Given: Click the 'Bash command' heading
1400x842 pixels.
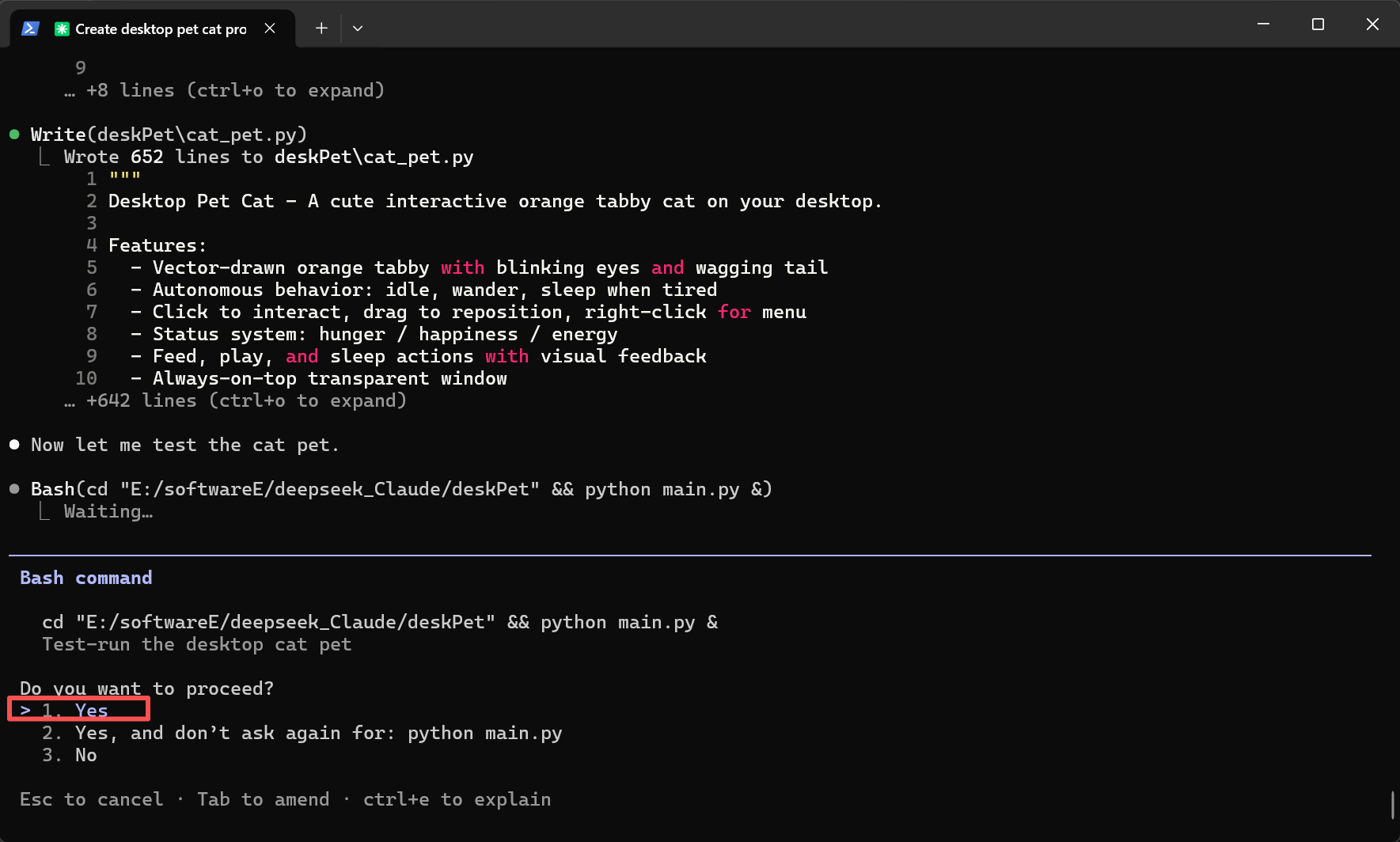Looking at the screenshot, I should (x=86, y=578).
